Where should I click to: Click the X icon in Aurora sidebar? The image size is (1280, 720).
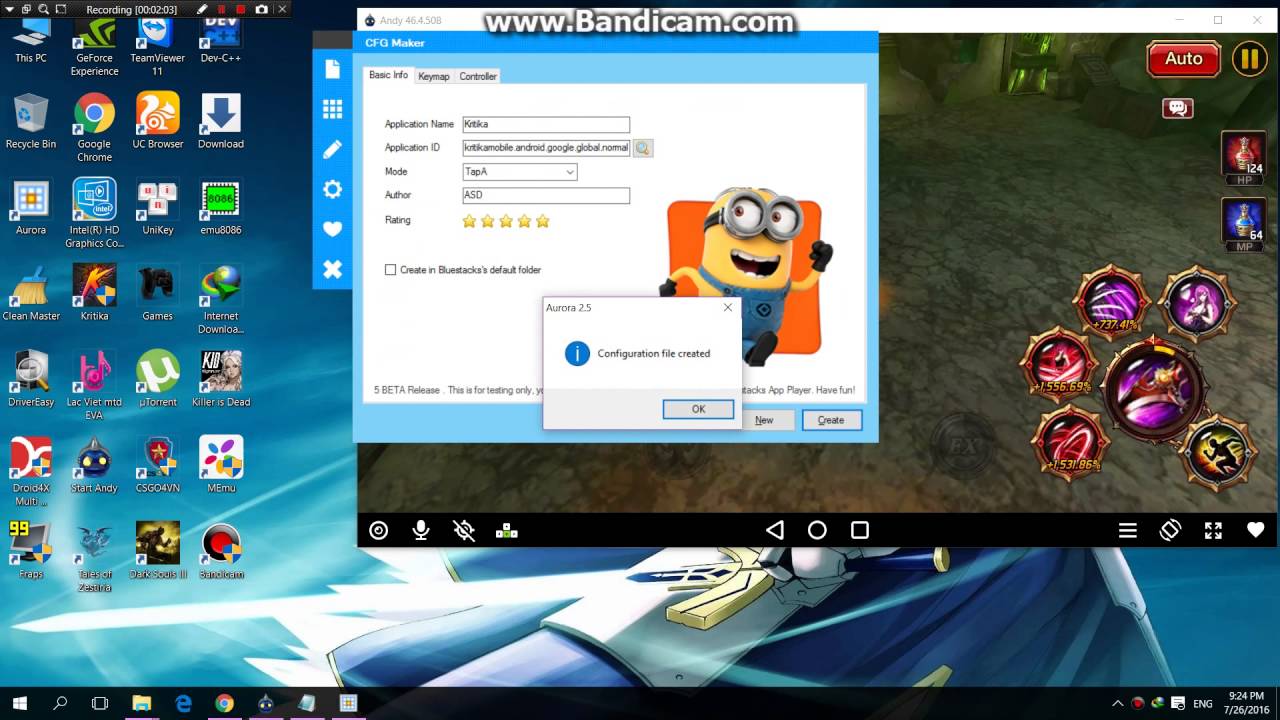(x=332, y=269)
